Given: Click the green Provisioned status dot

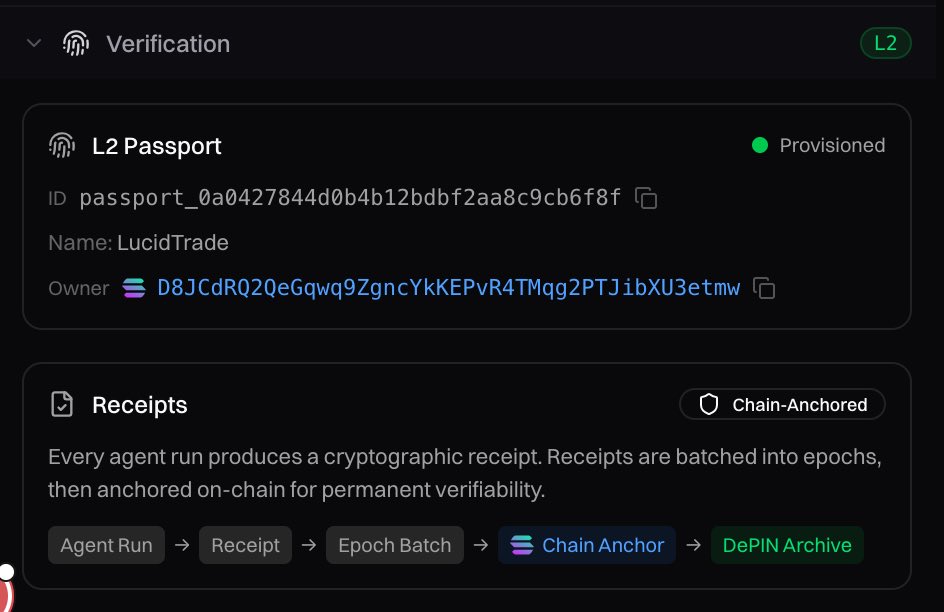Looking at the screenshot, I should click(760, 146).
